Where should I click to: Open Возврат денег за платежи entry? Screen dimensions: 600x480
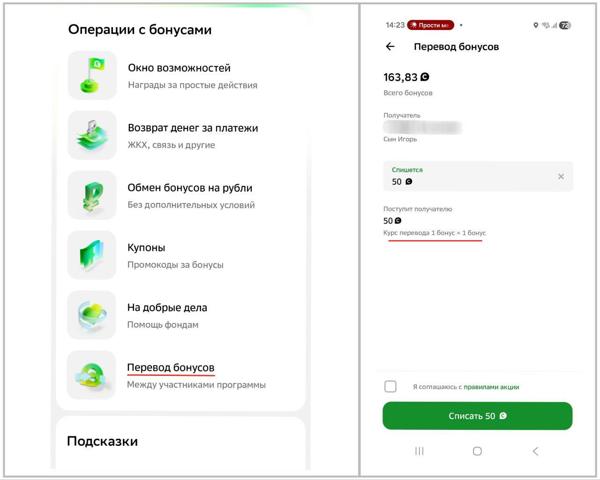(x=192, y=127)
